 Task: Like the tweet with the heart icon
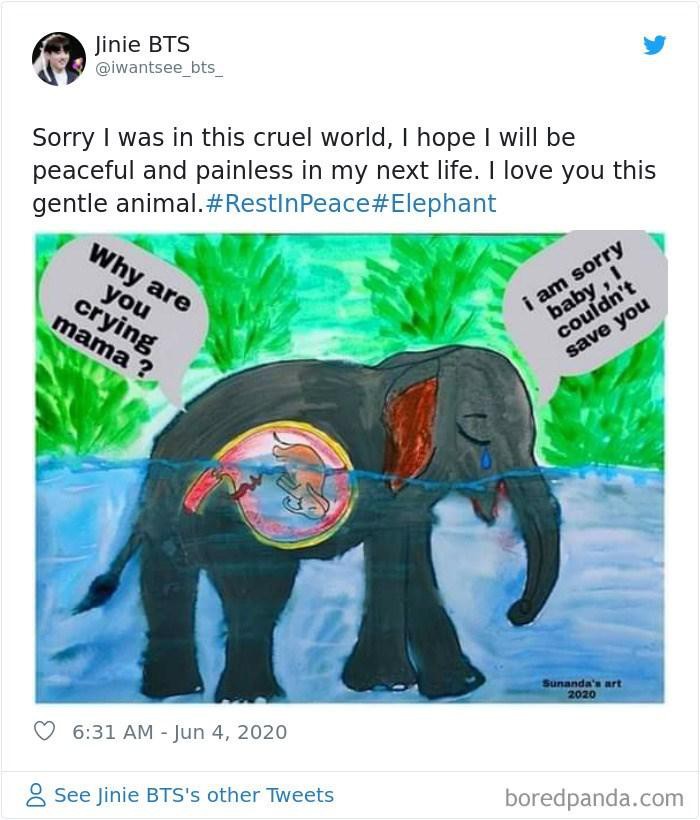click(x=44, y=731)
